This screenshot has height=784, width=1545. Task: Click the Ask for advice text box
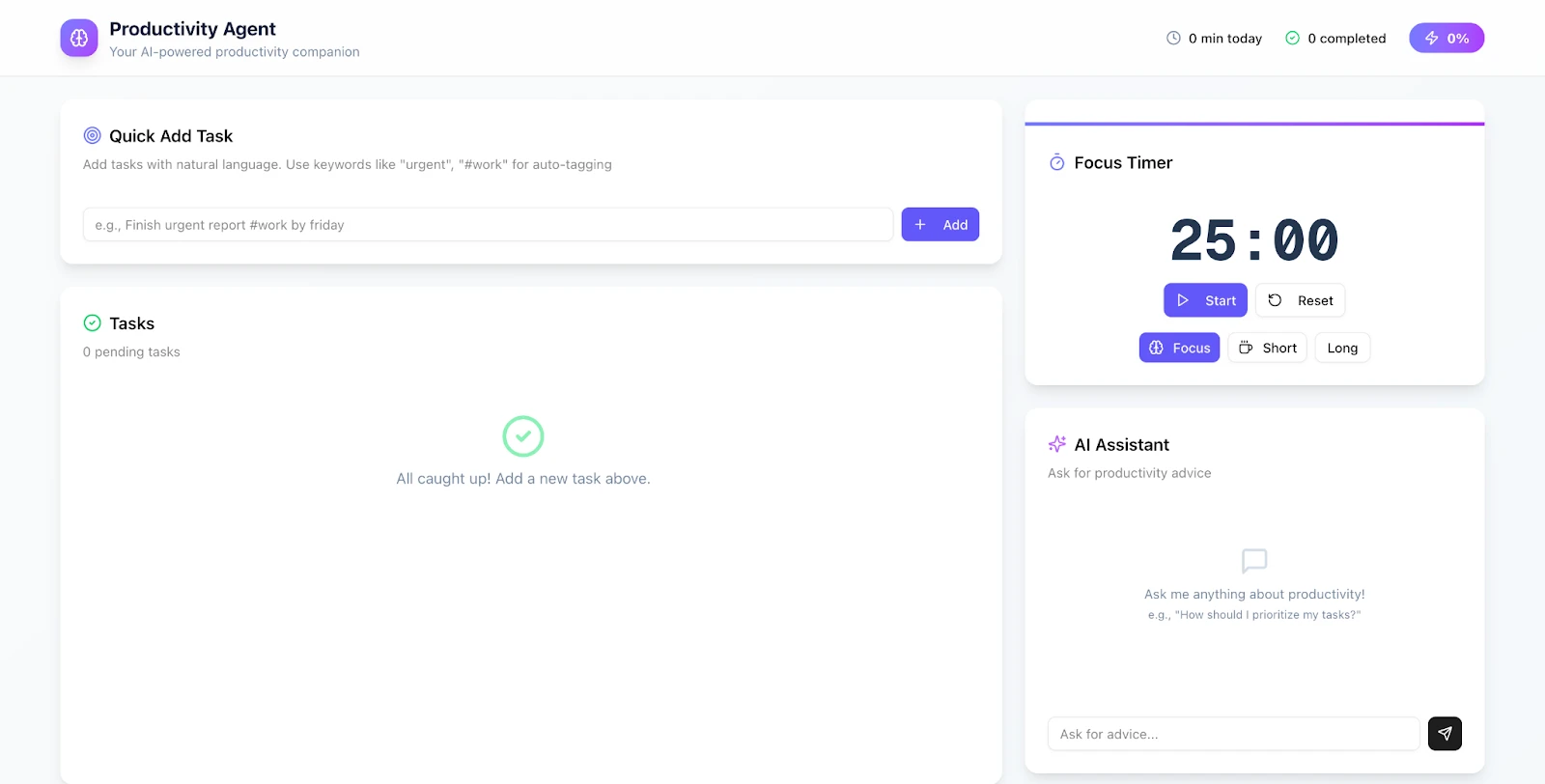[x=1233, y=734]
